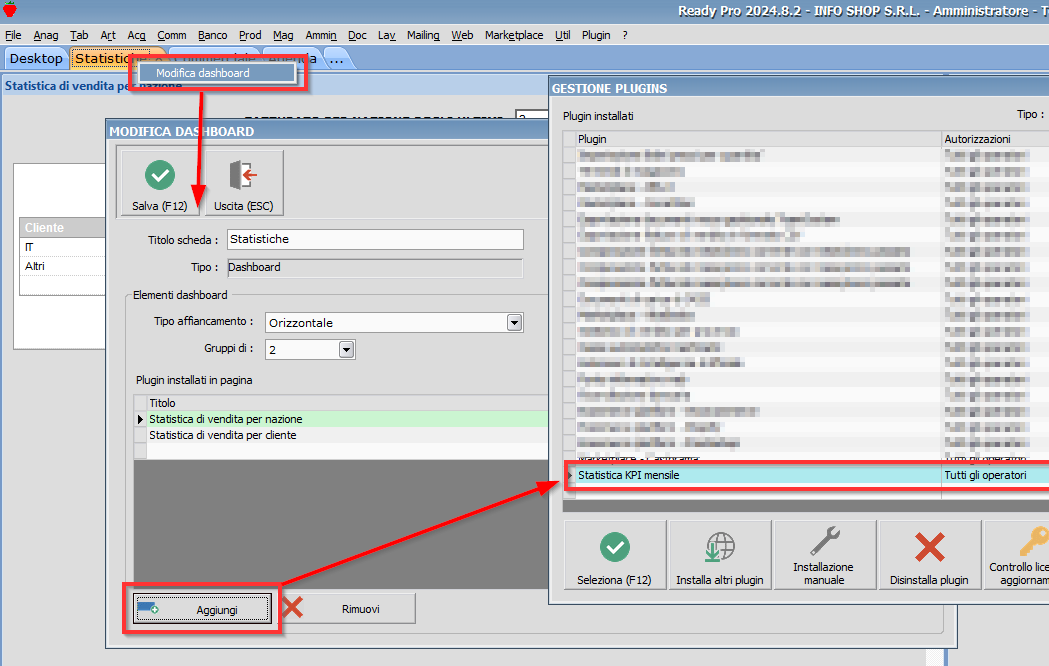Open the Prod menu
The width and height of the screenshot is (1049, 666).
tap(250, 35)
